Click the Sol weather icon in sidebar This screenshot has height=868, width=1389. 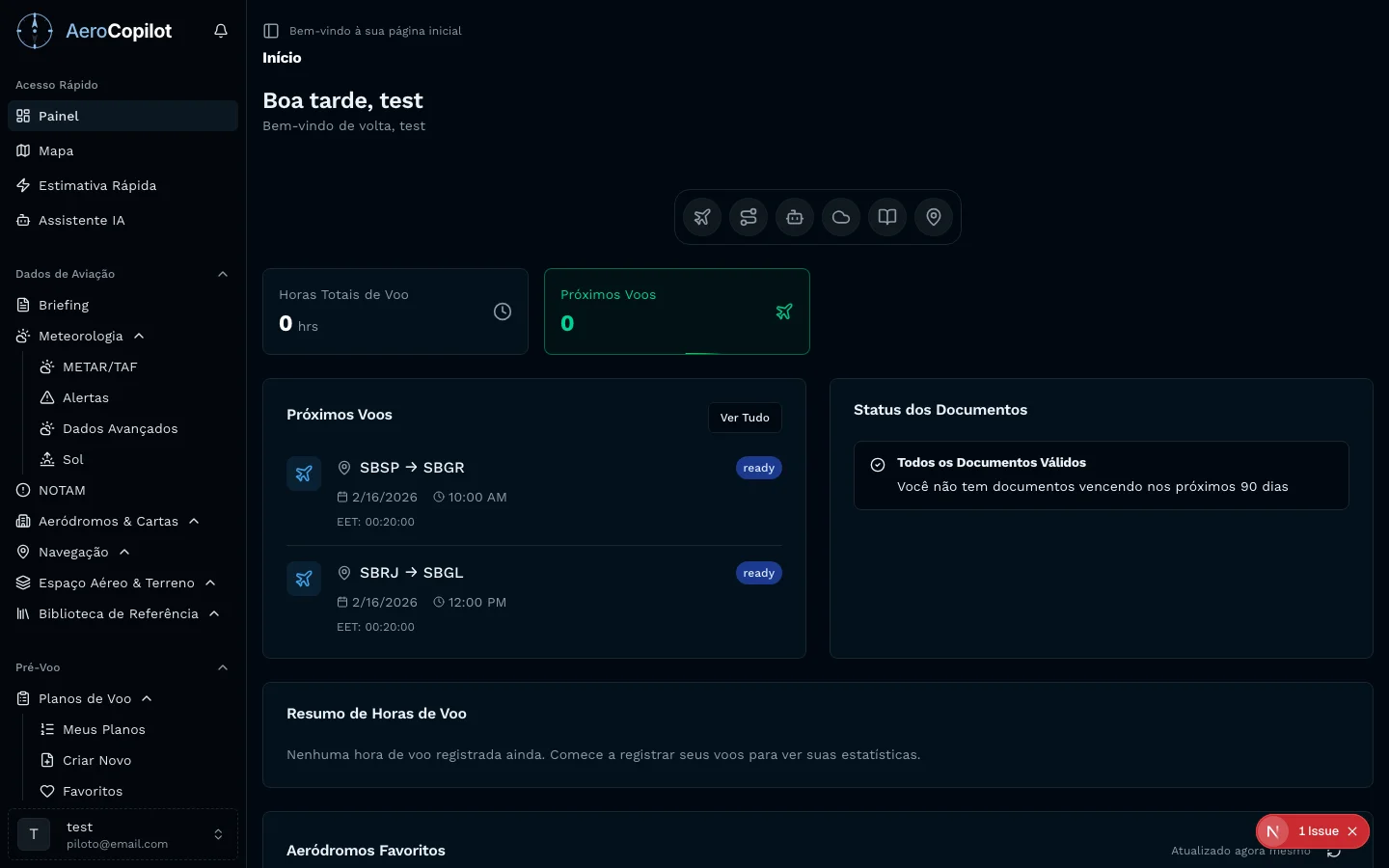[45, 459]
